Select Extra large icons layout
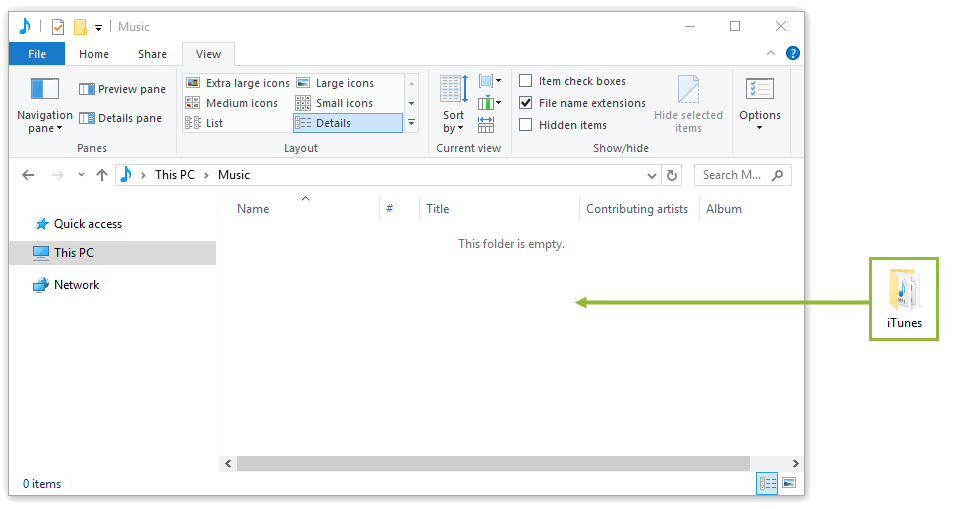Image resolution: width=968 pixels, height=509 pixels. (237, 83)
